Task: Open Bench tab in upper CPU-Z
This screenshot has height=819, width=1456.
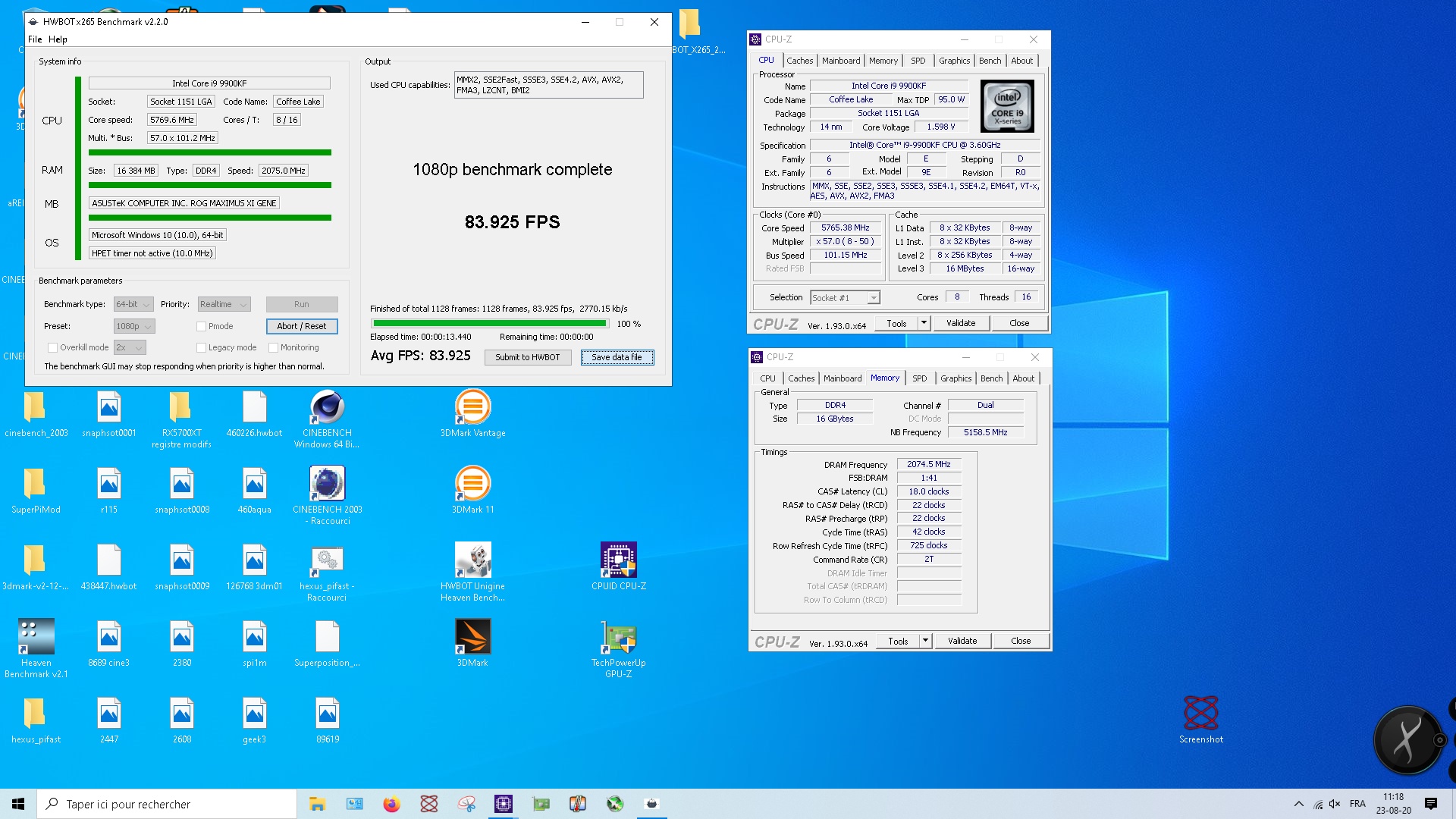Action: [x=990, y=61]
